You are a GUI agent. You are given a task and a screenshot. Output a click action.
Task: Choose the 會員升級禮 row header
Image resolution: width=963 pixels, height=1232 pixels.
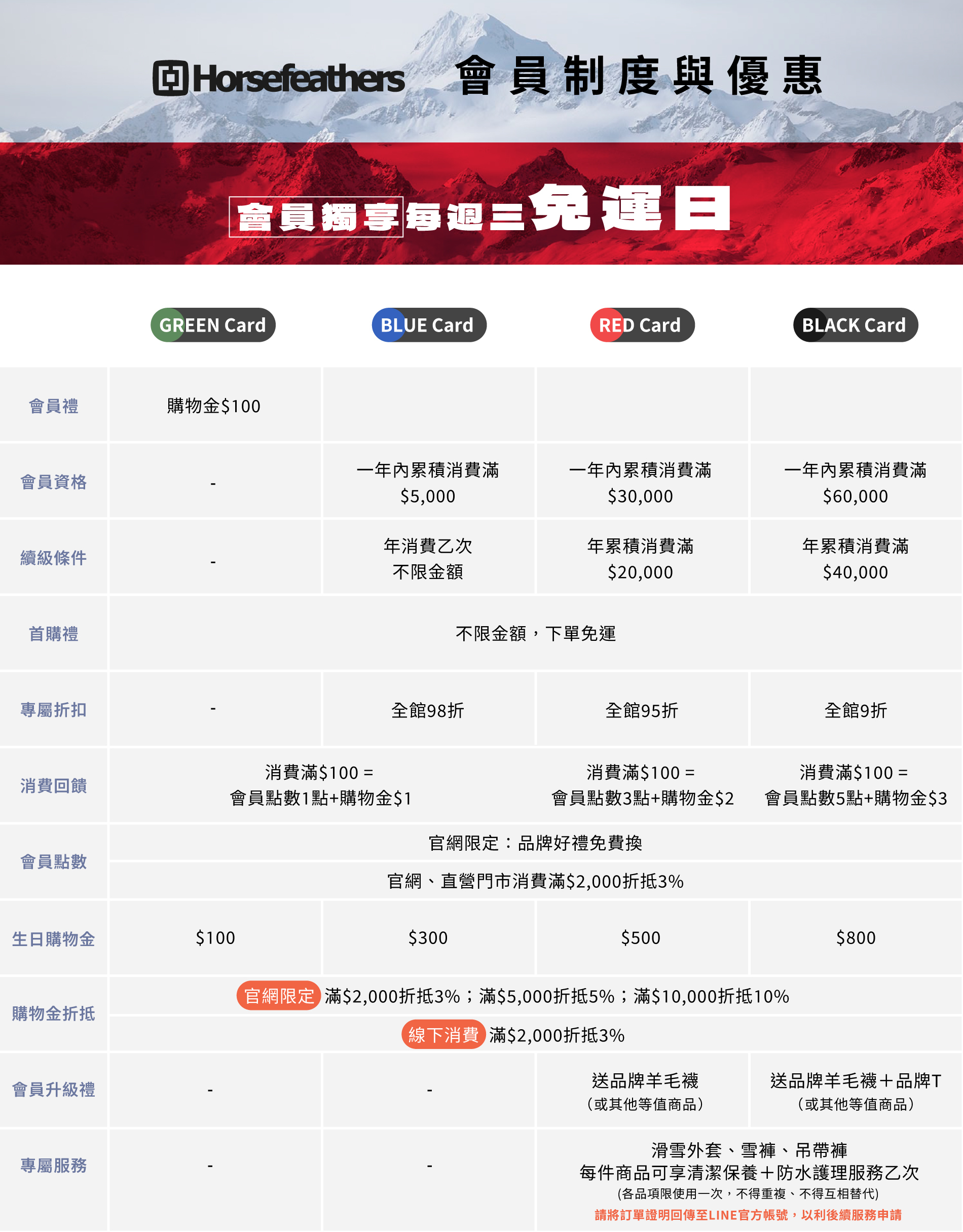54,1090
